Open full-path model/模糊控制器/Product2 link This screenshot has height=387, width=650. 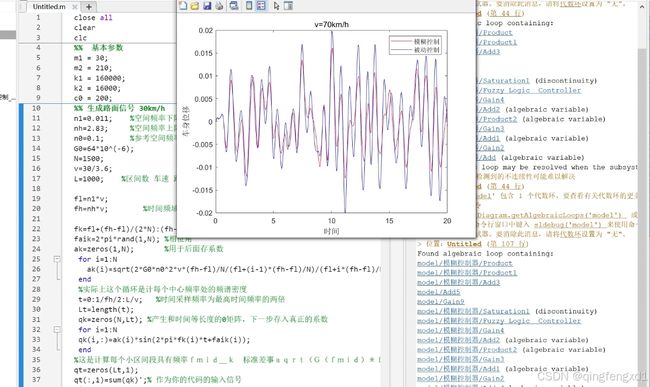467,350
